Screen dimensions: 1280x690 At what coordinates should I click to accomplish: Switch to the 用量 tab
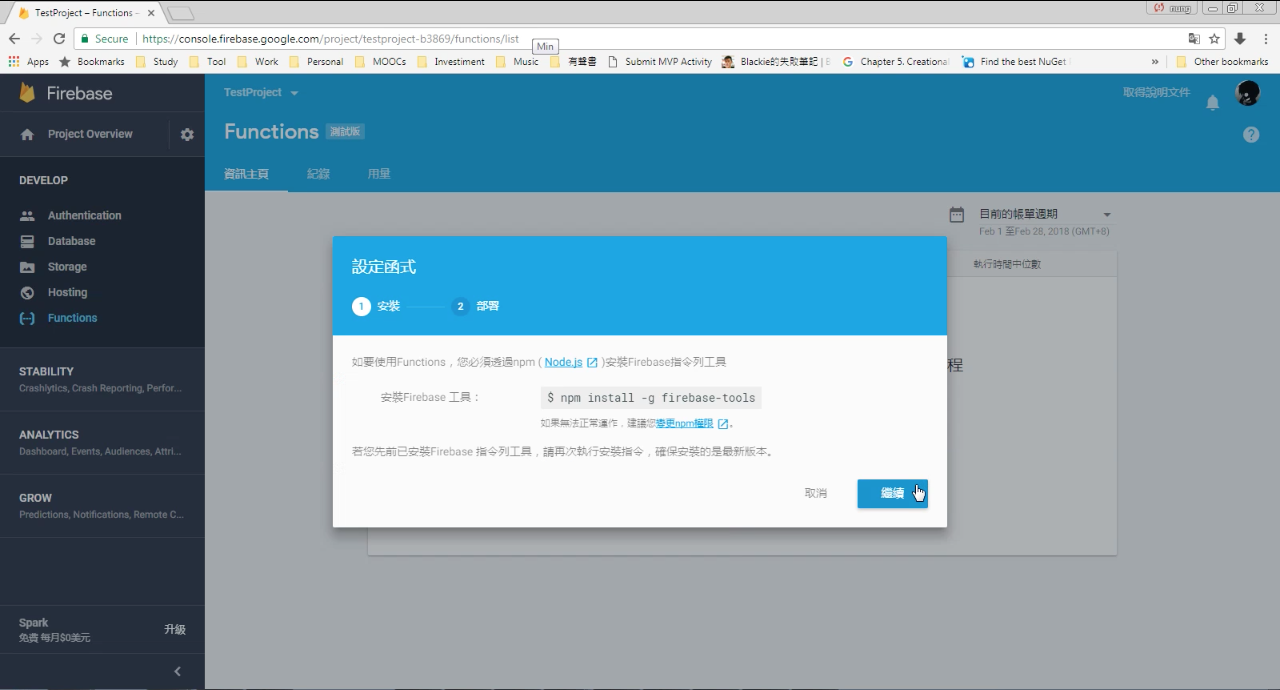[x=379, y=174]
